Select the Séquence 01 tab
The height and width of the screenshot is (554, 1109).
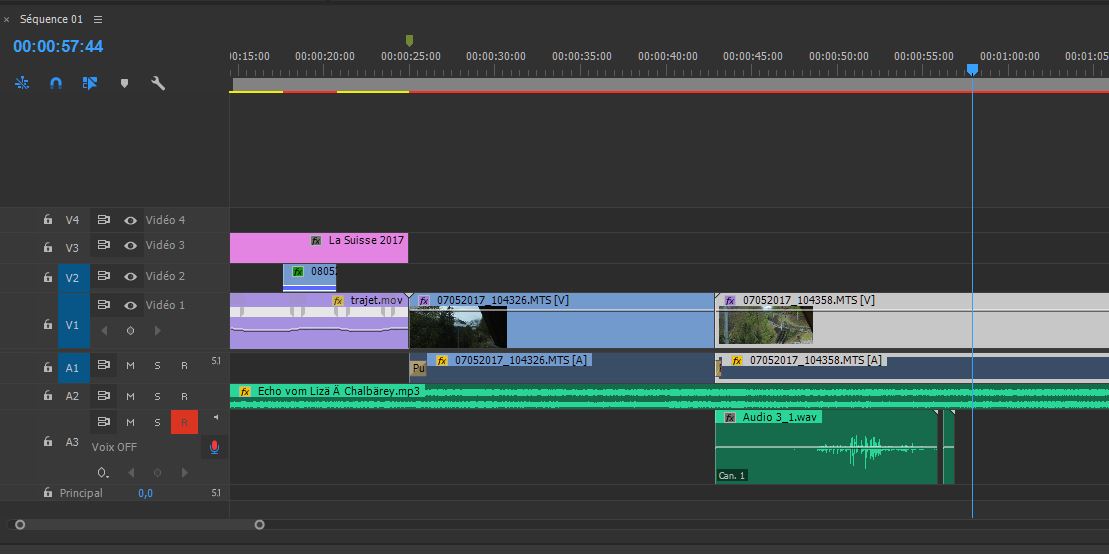(51, 19)
